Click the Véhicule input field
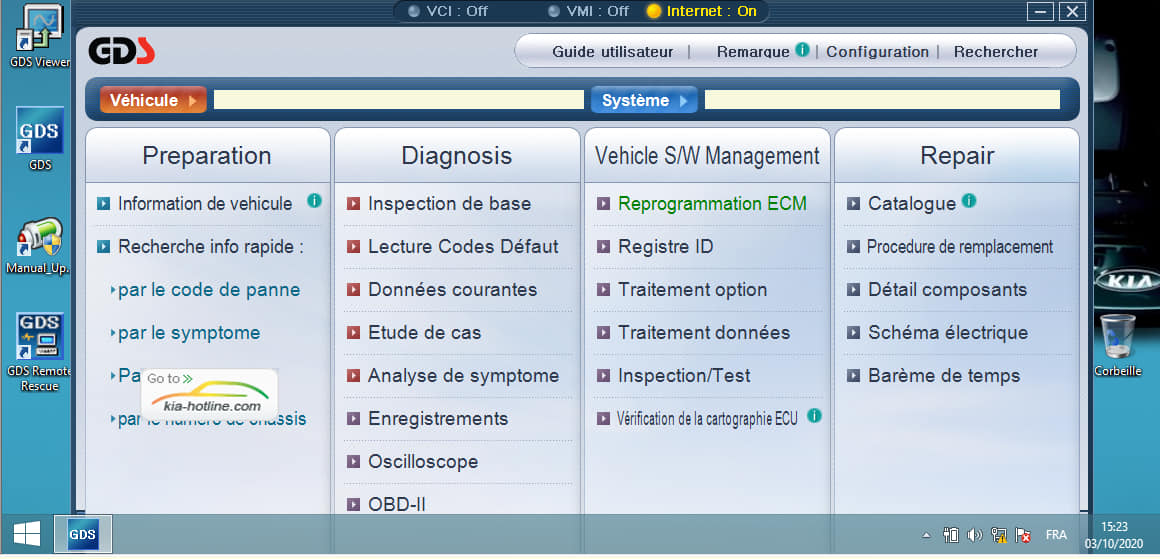Screen dimensions: 1160x559 click(398, 100)
